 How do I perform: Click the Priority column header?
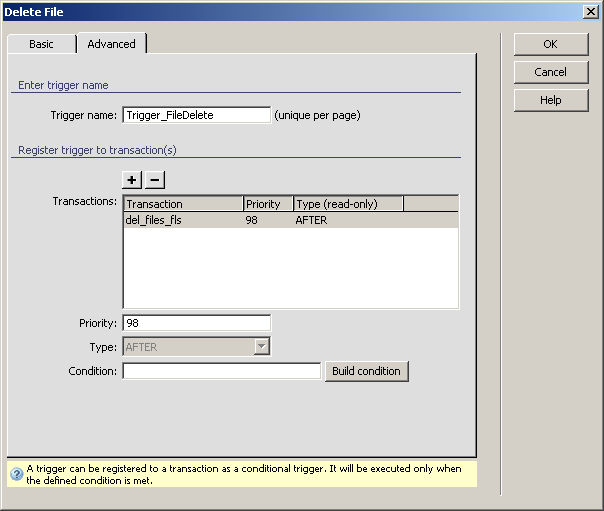(268, 204)
